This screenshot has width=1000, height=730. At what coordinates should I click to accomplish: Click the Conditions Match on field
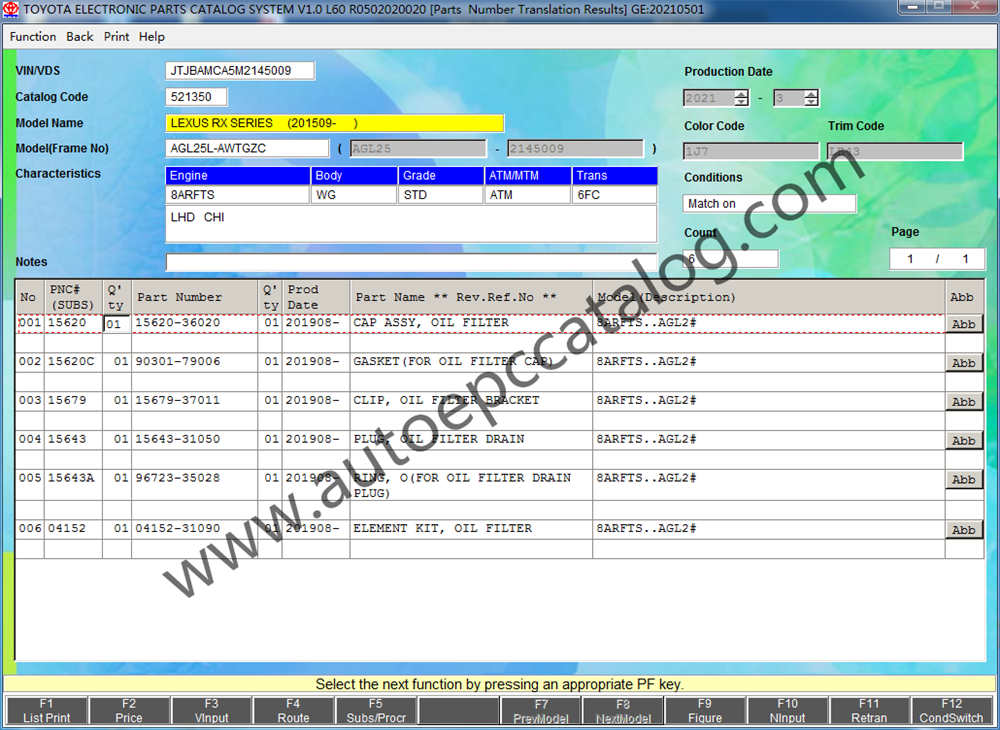(x=769, y=204)
